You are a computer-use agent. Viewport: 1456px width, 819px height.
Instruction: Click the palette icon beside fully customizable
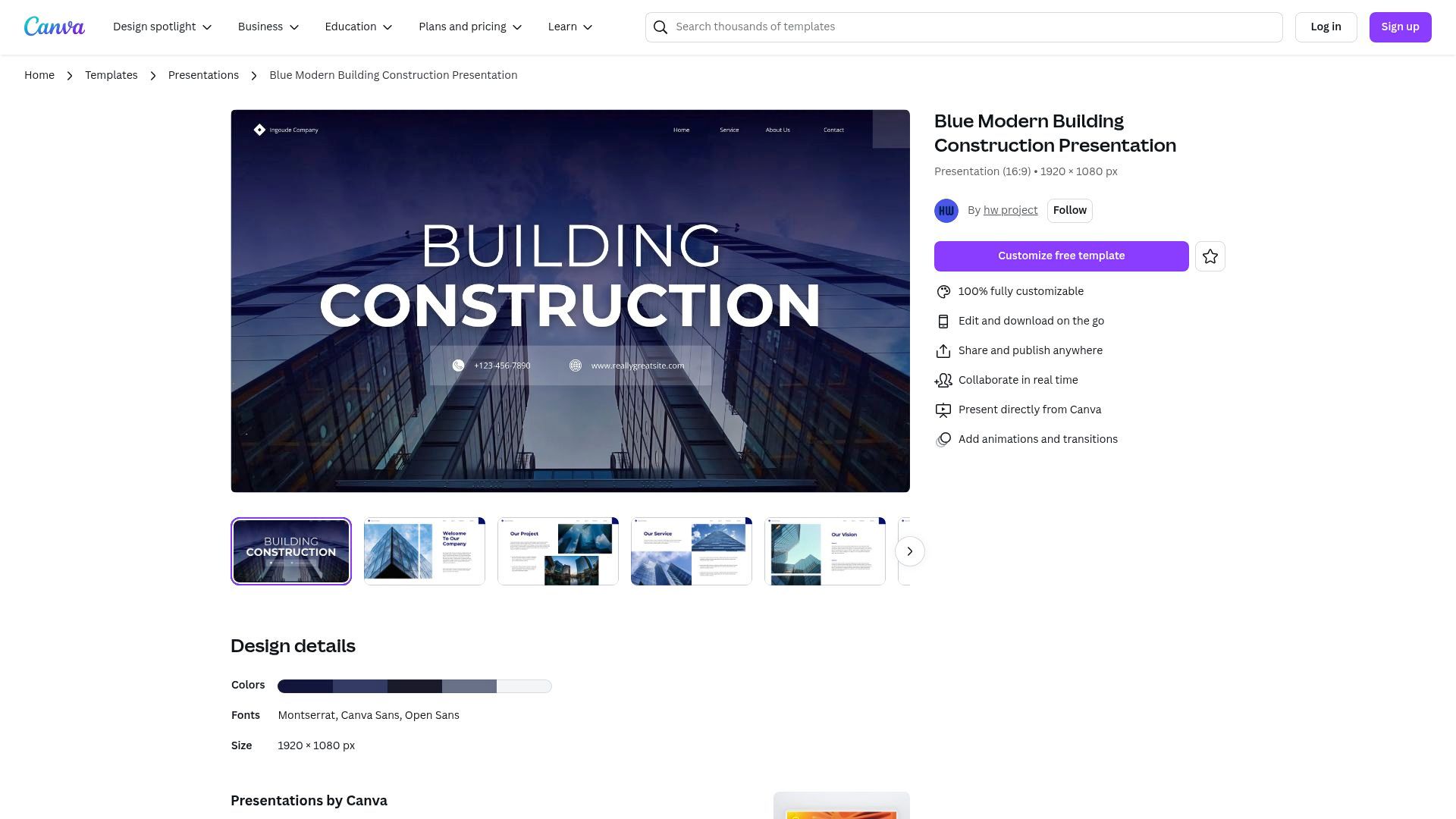pos(943,292)
